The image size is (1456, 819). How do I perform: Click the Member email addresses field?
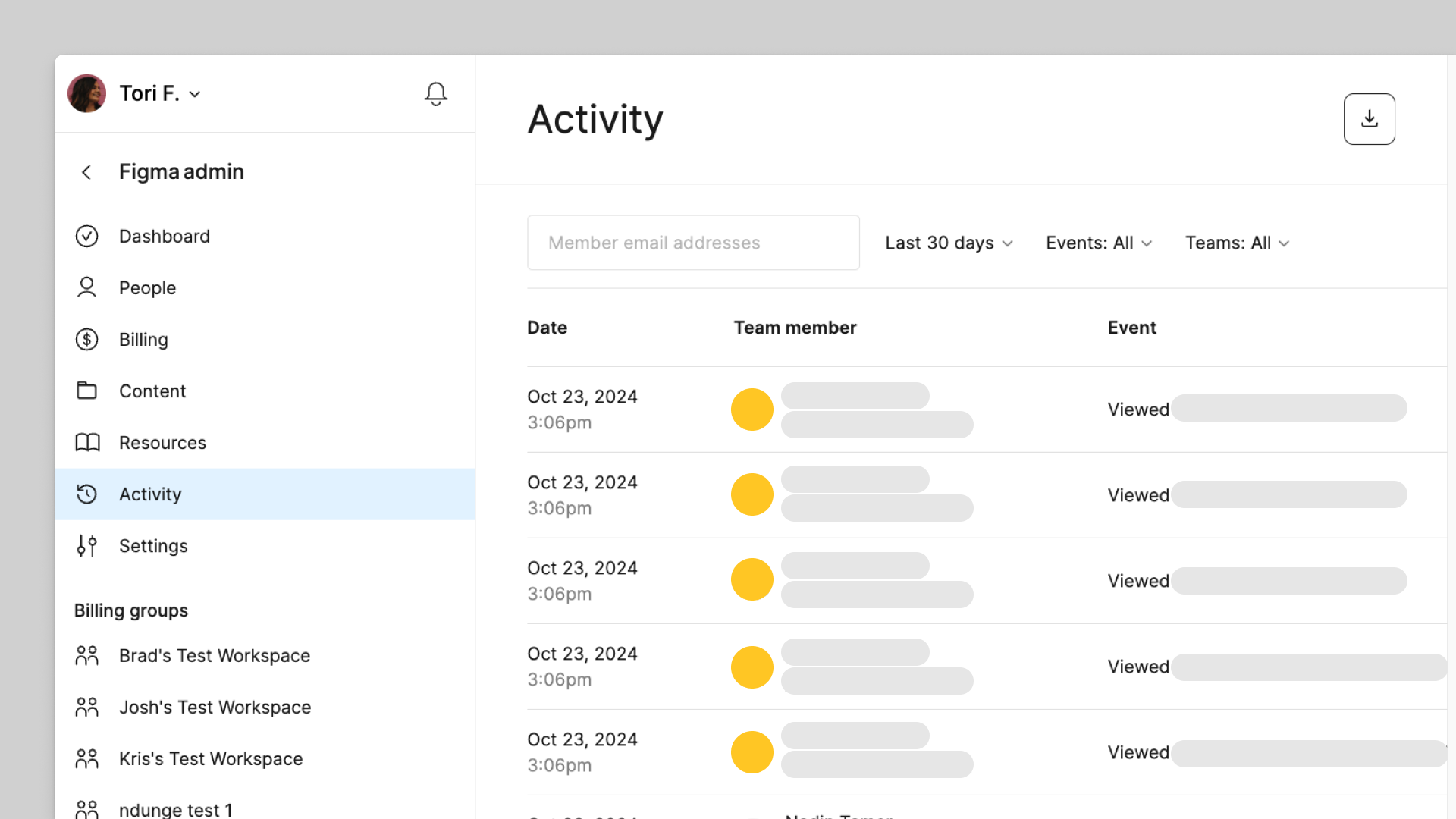[x=692, y=243]
